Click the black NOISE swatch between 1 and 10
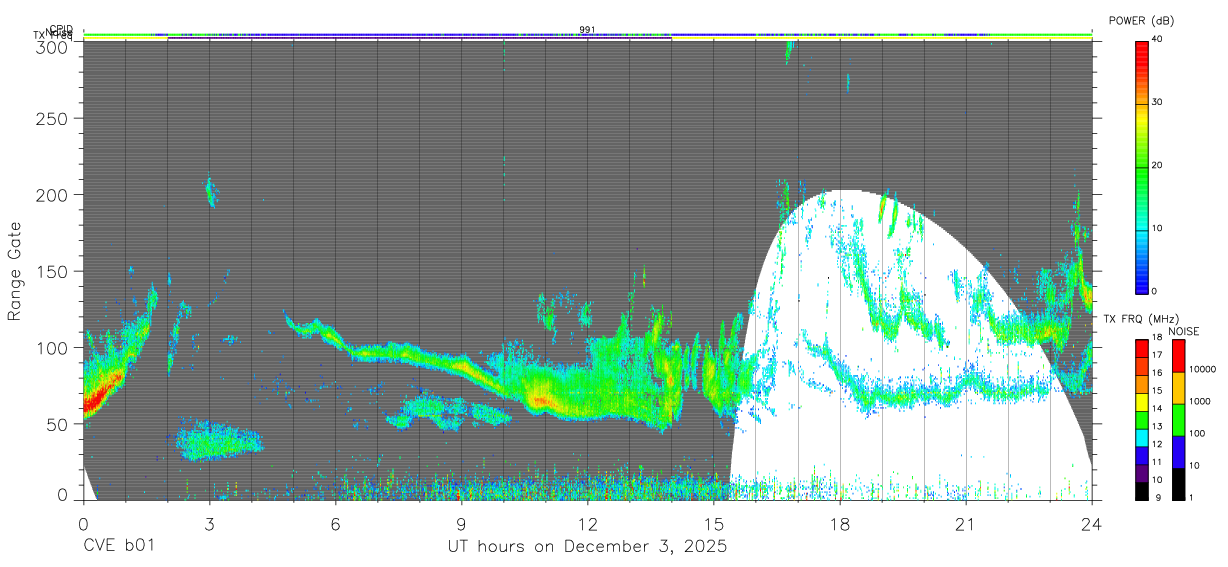The height and width of the screenshot is (567, 1228). [1178, 483]
